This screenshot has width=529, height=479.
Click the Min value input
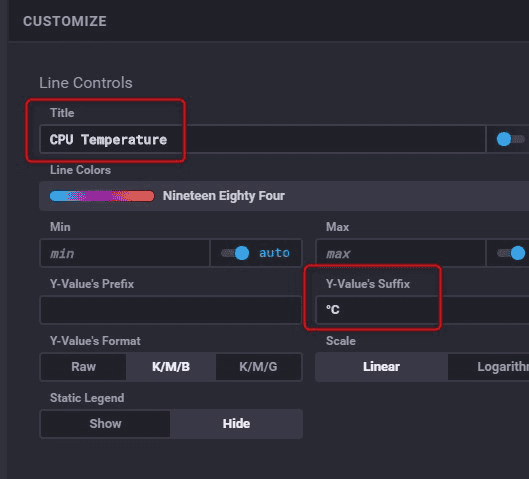coord(125,253)
